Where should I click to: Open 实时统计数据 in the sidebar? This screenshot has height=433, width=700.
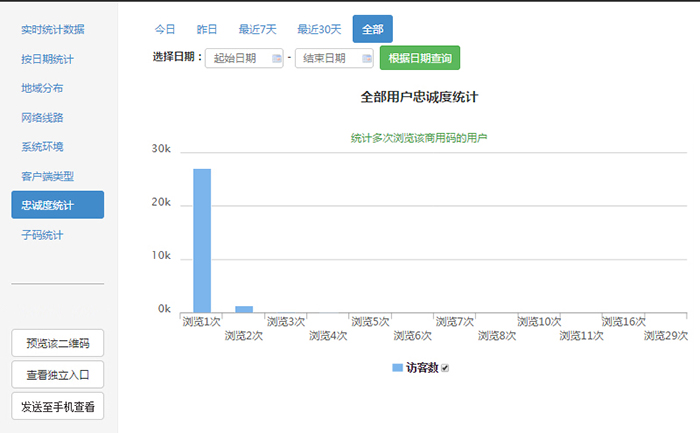(53, 29)
